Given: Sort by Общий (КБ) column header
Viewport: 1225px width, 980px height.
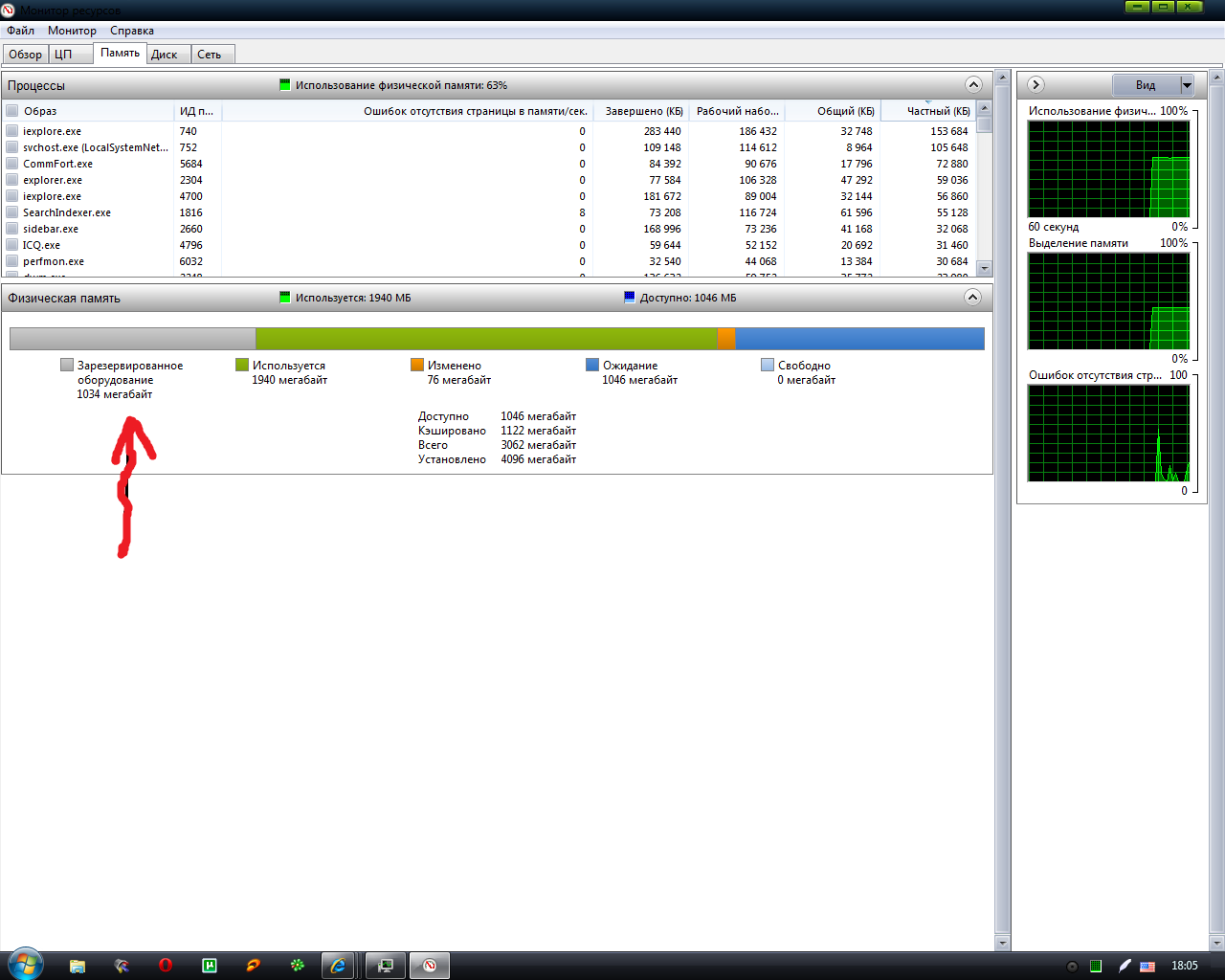Looking at the screenshot, I should click(833, 111).
